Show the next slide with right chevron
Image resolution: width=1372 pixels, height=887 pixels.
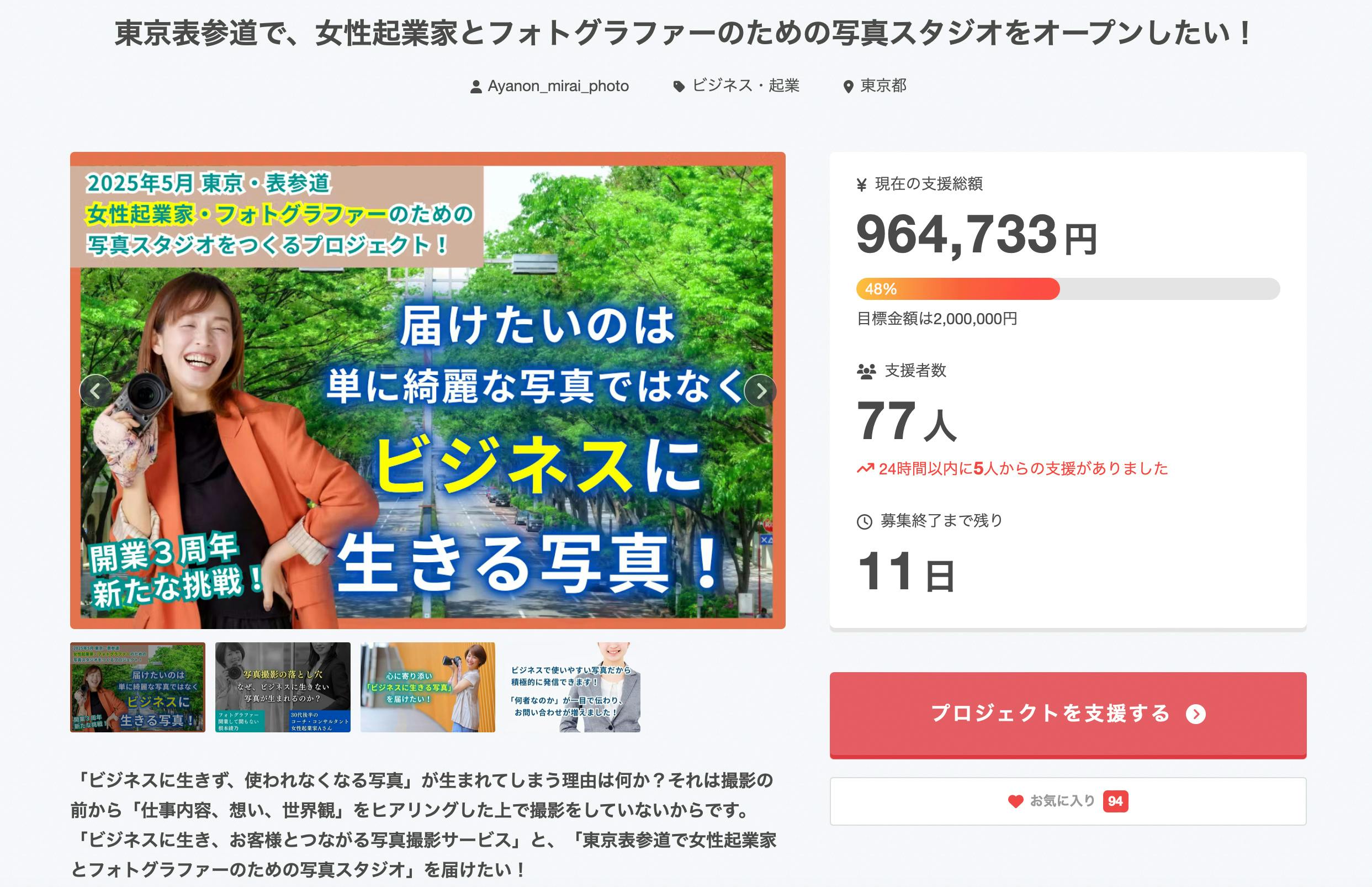pyautogui.click(x=761, y=391)
